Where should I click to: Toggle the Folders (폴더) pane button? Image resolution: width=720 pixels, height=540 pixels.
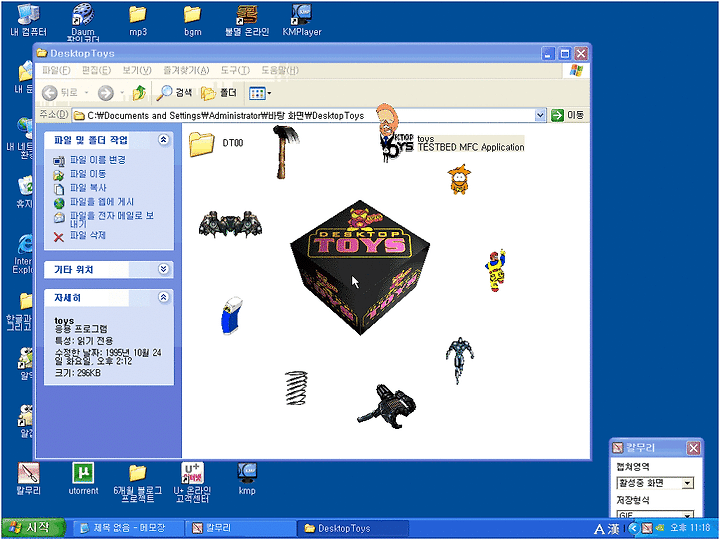tap(219, 93)
